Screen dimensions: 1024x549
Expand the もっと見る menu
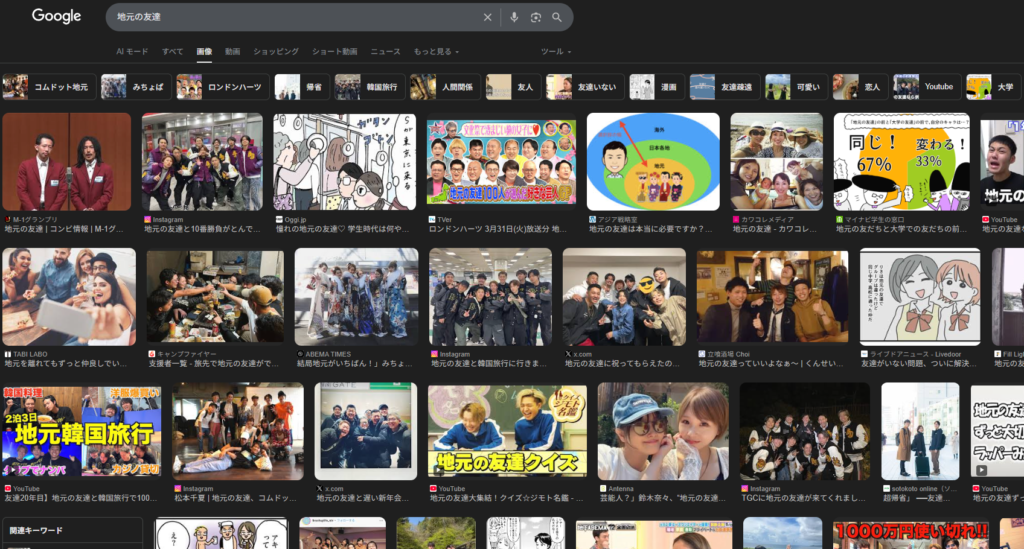[x=436, y=51]
